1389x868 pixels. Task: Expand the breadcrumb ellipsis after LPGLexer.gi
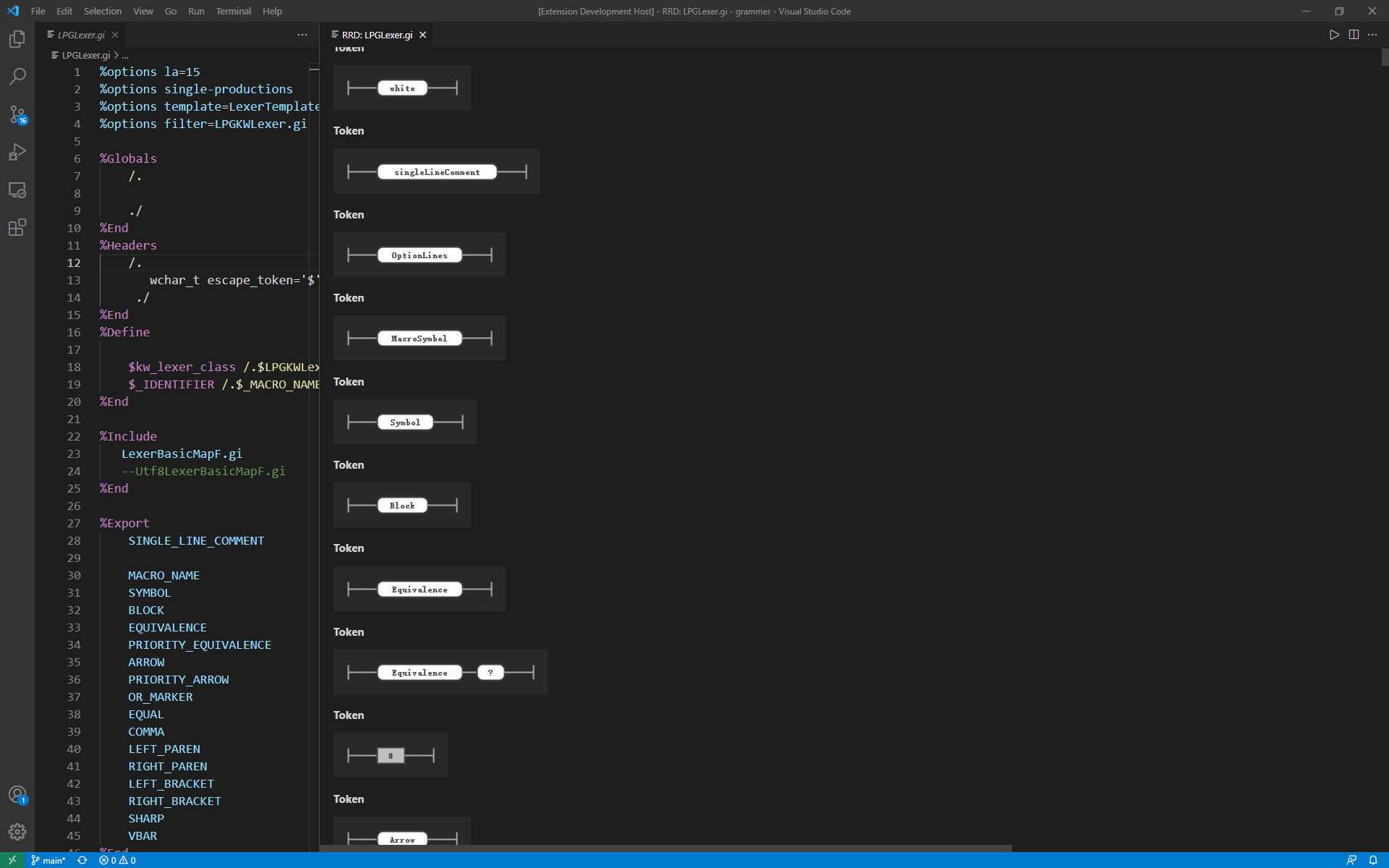click(x=125, y=56)
